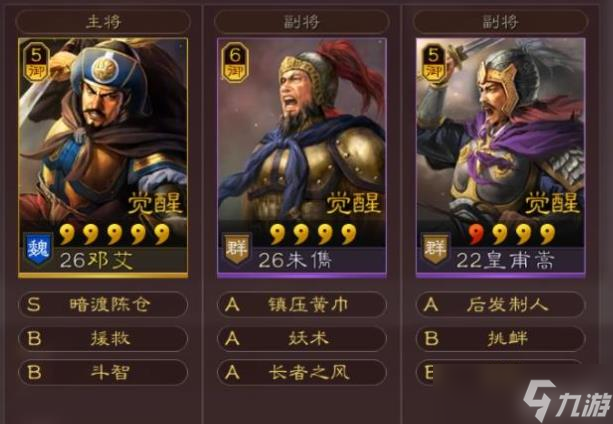Open the rightmost 副将 slot header
Viewport: 613px width, 424px height.
click(x=500, y=22)
